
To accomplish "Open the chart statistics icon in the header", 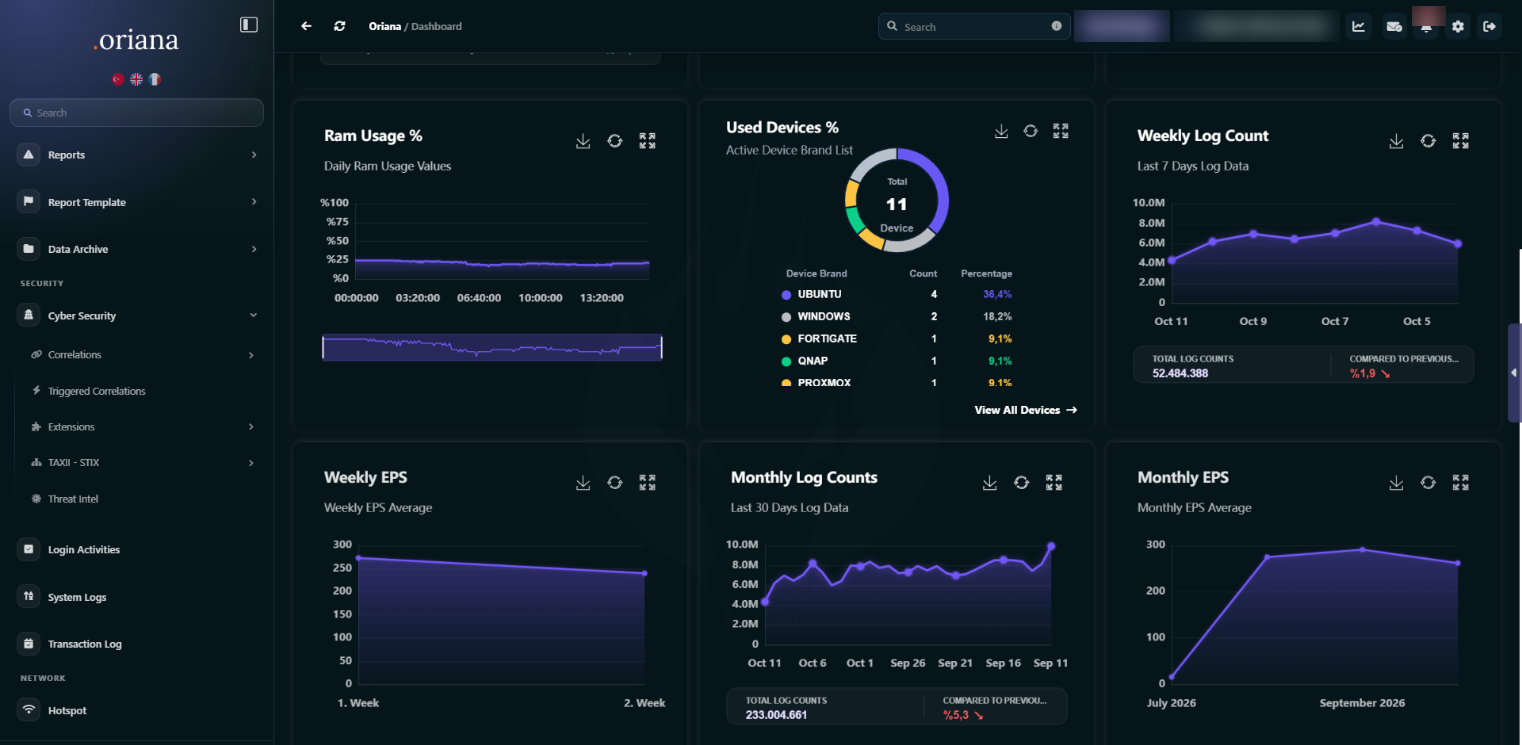I will pyautogui.click(x=1358, y=27).
